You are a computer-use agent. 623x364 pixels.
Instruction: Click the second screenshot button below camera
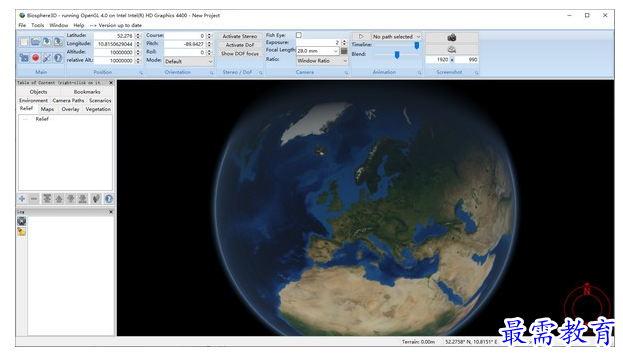pos(452,49)
